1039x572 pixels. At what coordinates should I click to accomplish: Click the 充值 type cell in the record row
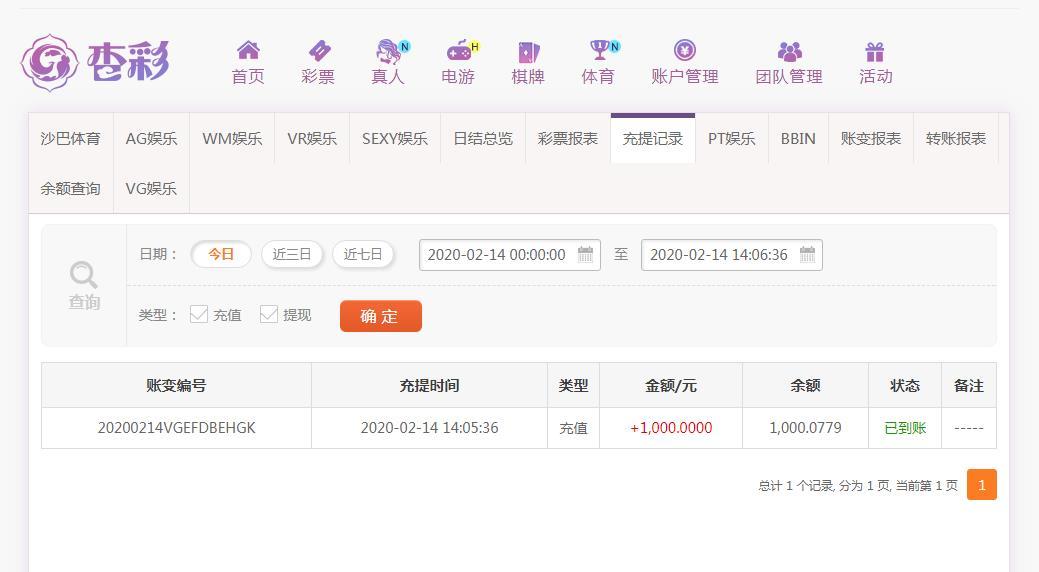pos(573,428)
